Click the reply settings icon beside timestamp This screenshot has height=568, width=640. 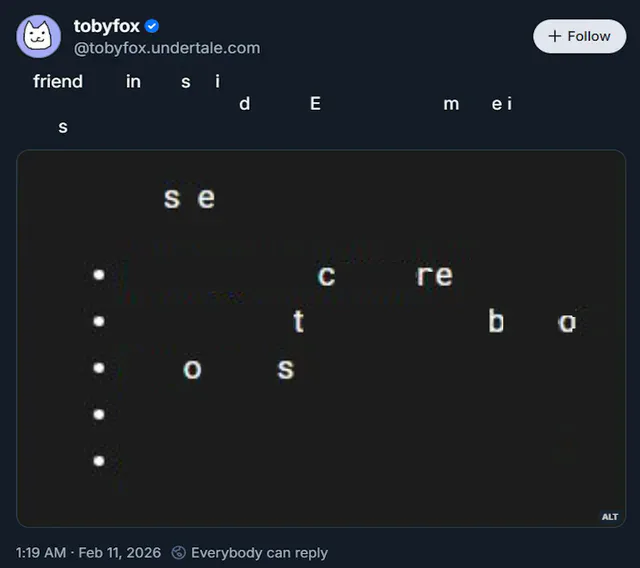coord(179,552)
